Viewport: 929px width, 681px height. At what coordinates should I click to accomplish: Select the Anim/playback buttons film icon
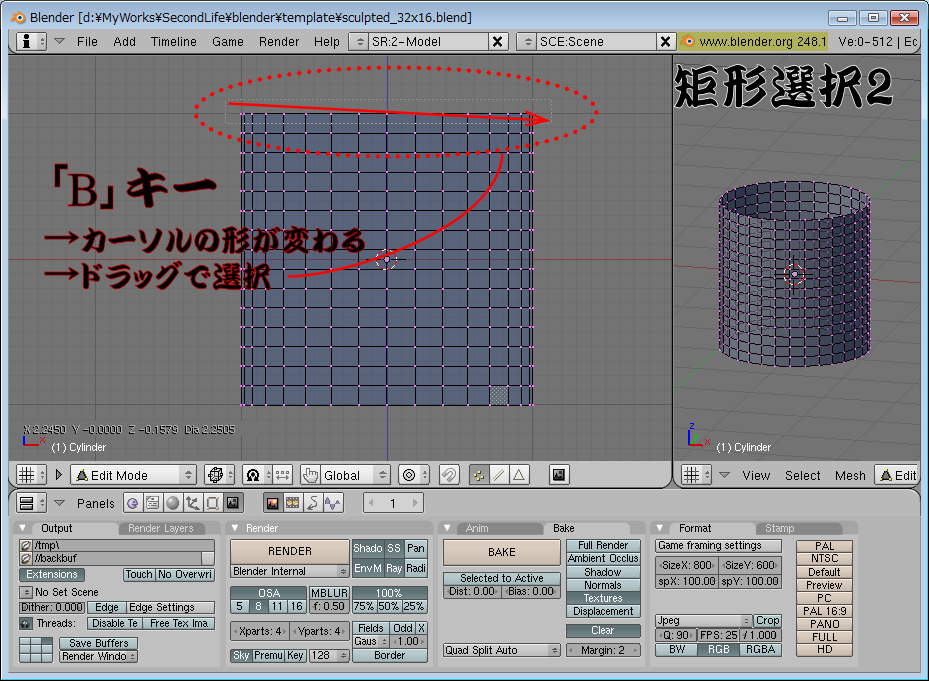(293, 503)
